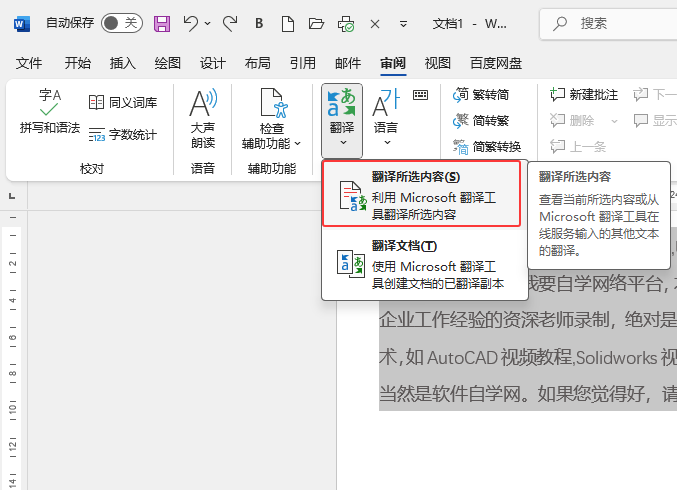This screenshot has width=677, height=490.
Task: Switch to the 布局 tab
Action: click(x=258, y=63)
